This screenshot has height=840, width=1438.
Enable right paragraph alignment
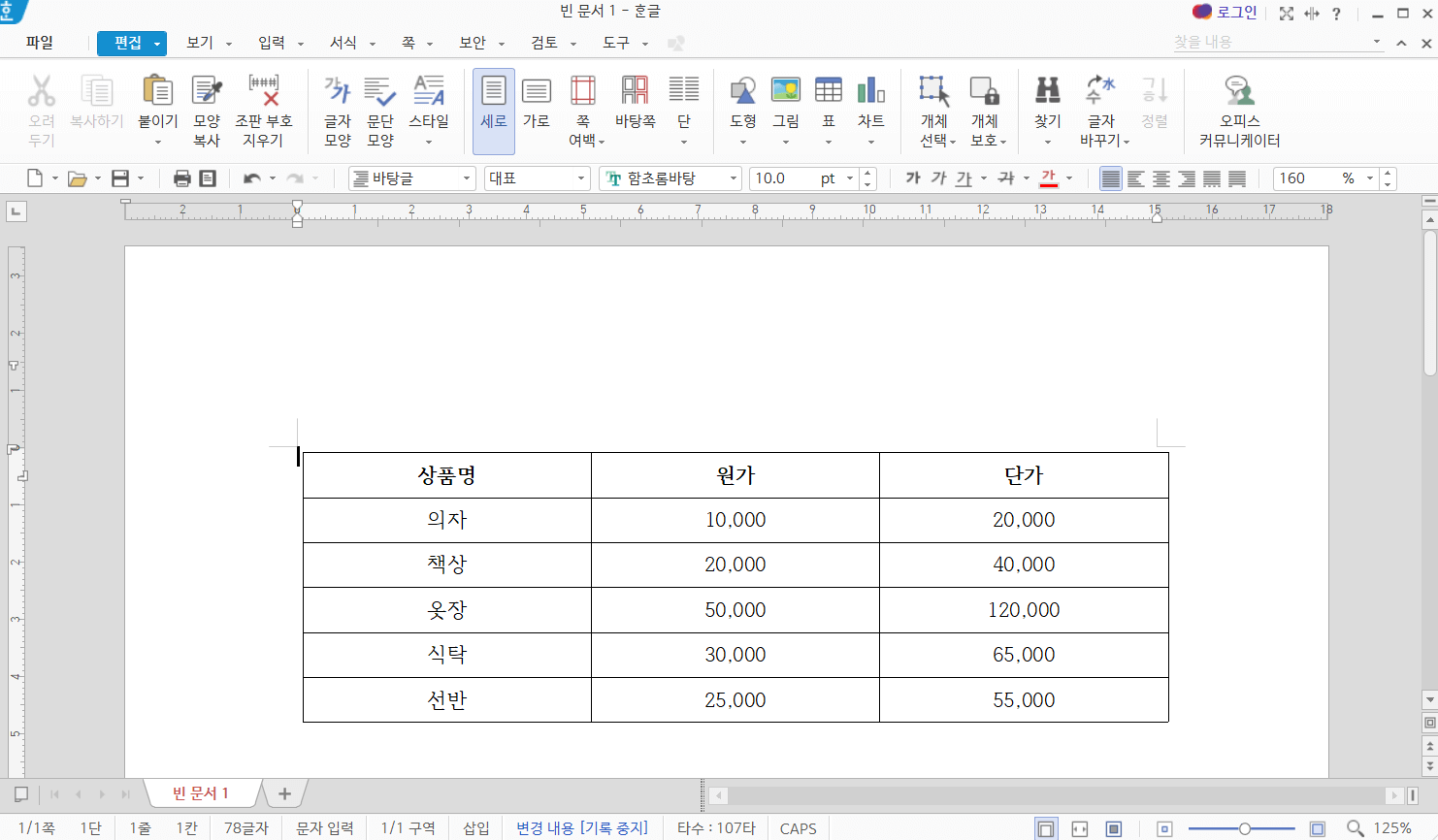click(x=1187, y=178)
